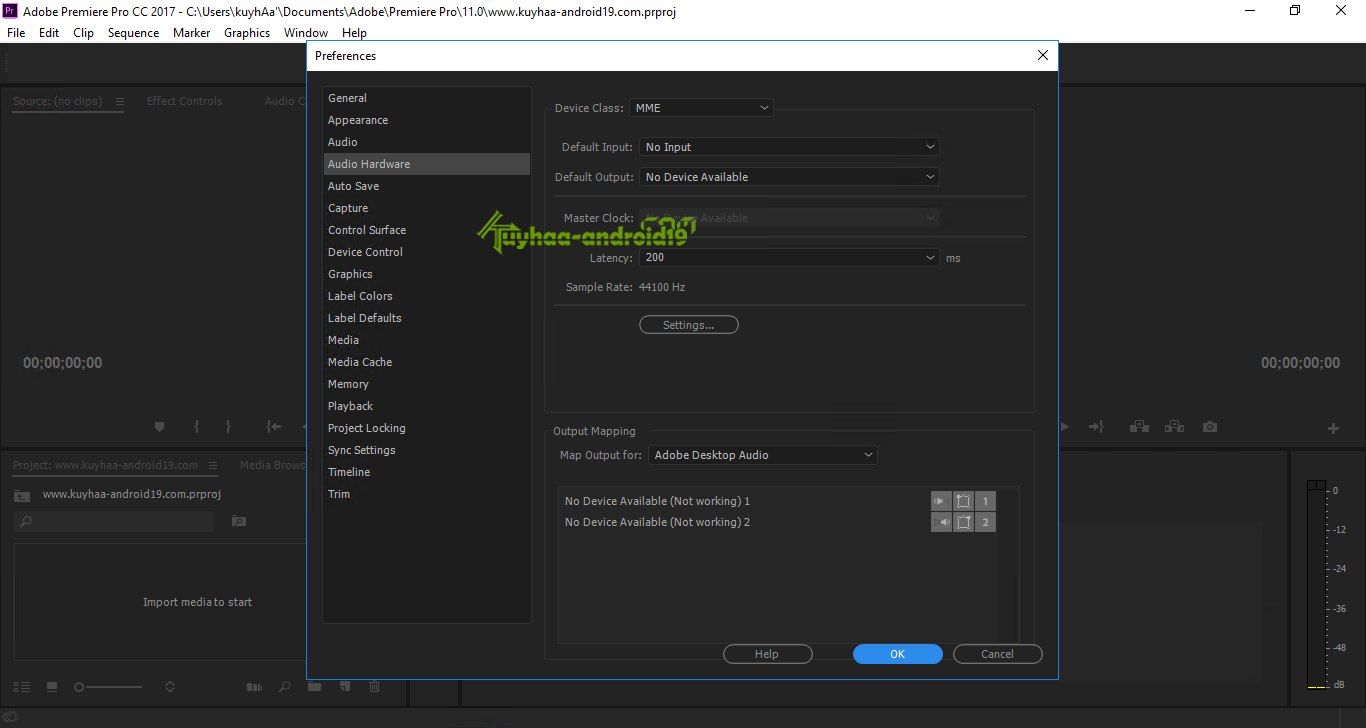This screenshot has height=728, width=1366.
Task: Export Frame with the camera icon
Action: pyautogui.click(x=1209, y=426)
